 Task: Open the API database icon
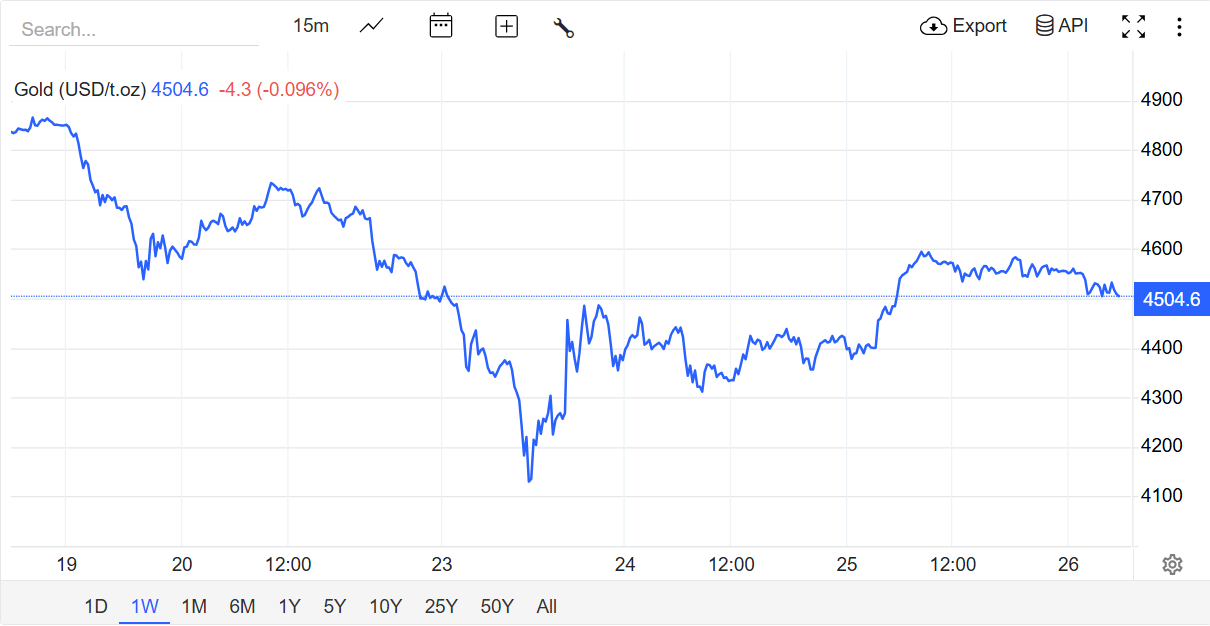1045,26
